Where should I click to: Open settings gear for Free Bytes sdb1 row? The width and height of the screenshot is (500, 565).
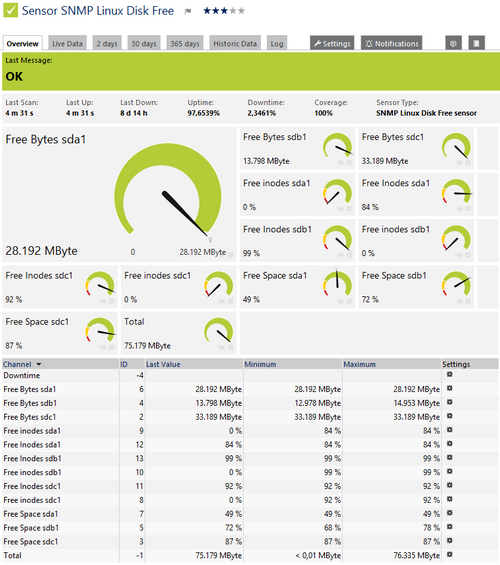pos(450,402)
